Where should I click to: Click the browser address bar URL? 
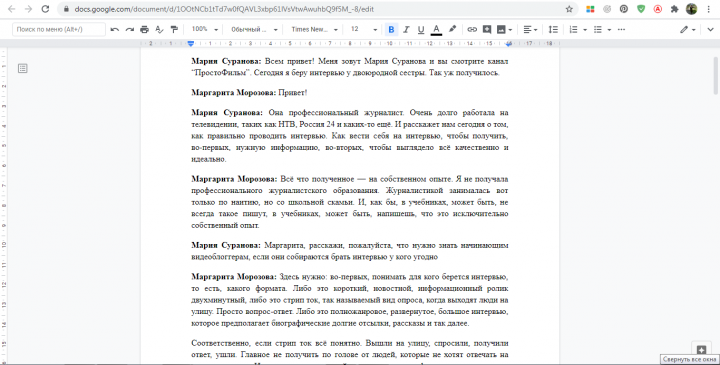(x=224, y=9)
